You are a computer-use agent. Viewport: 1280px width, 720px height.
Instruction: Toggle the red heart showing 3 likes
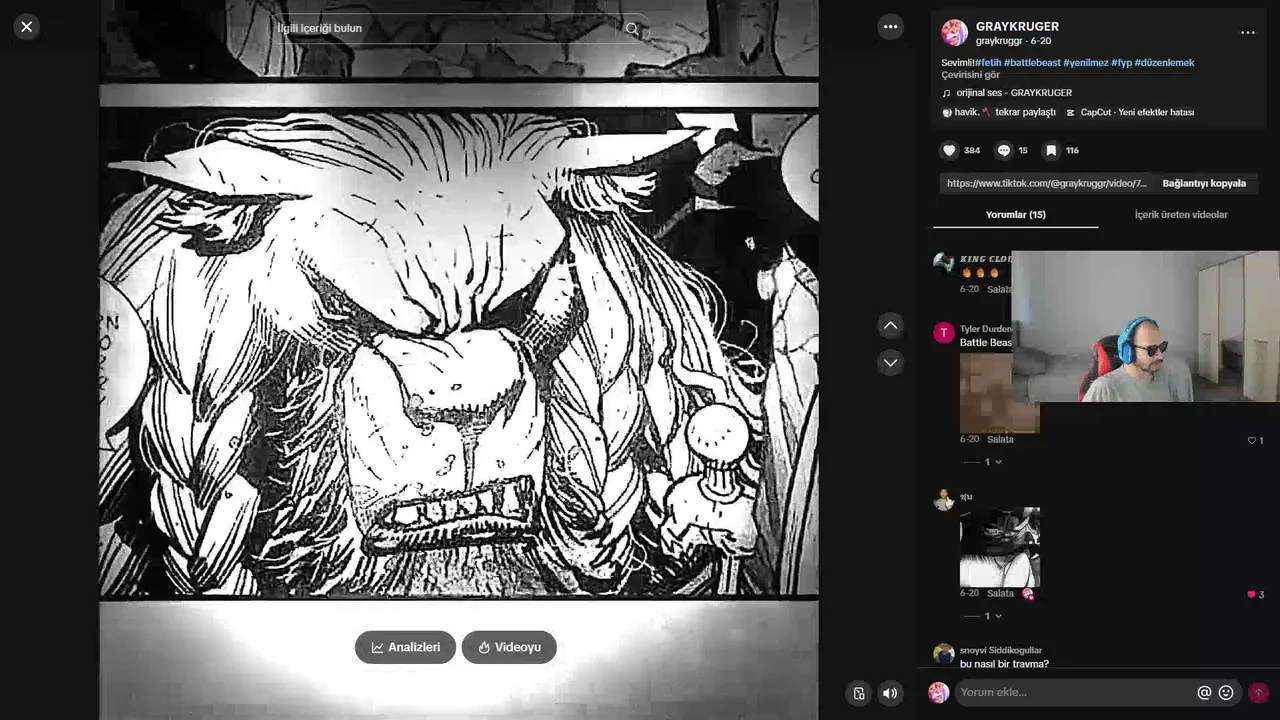[x=1251, y=594]
